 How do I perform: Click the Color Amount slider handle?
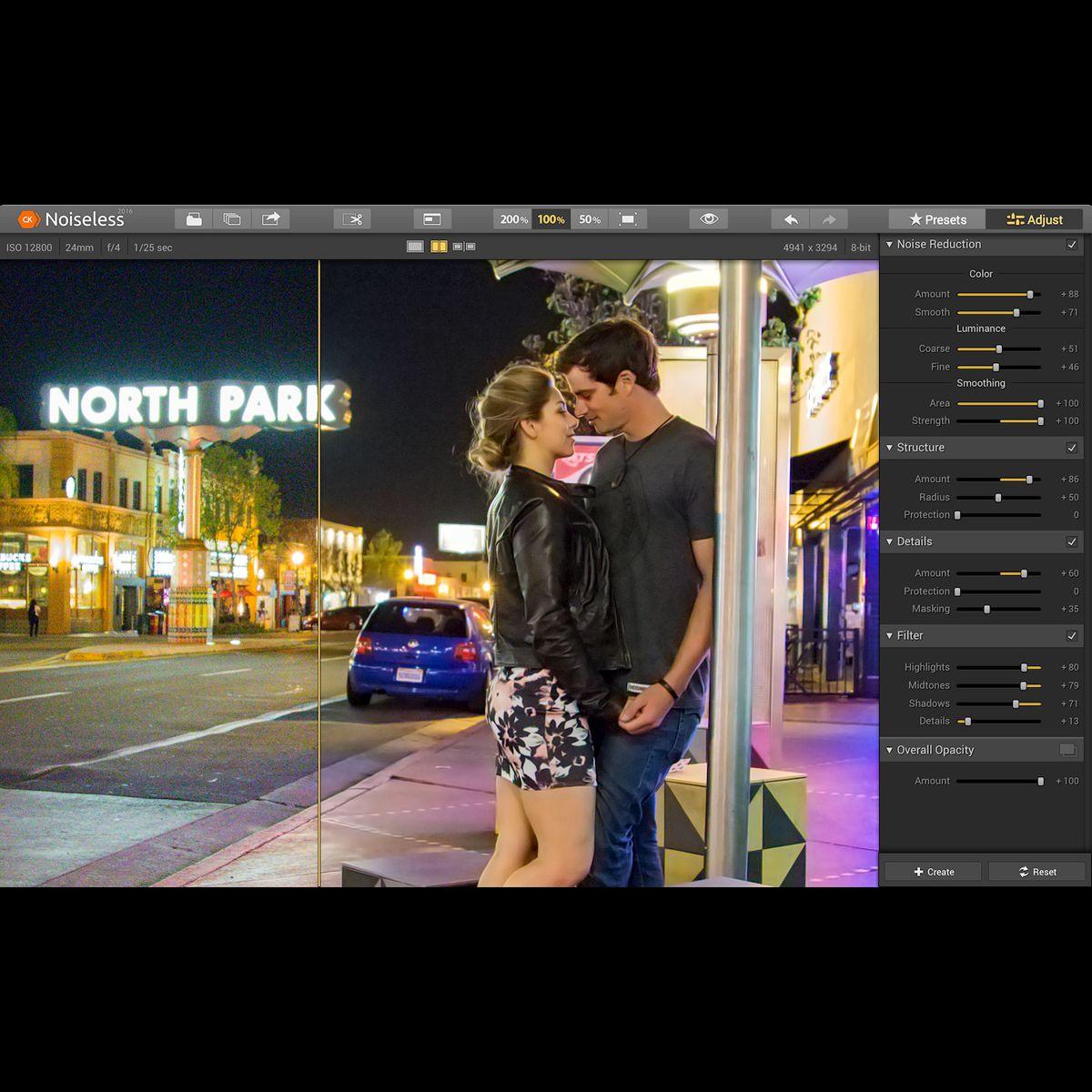point(1030,295)
